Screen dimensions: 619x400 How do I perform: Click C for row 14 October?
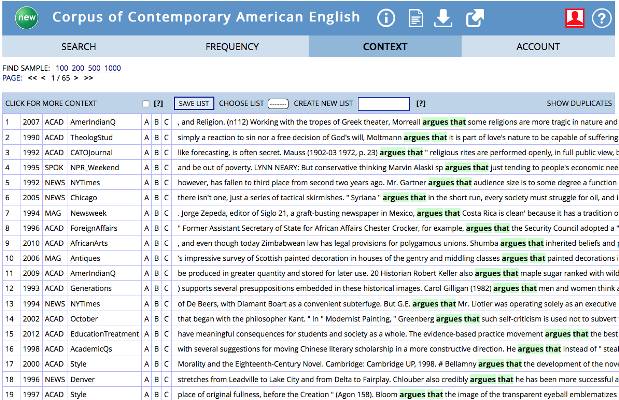166,319
